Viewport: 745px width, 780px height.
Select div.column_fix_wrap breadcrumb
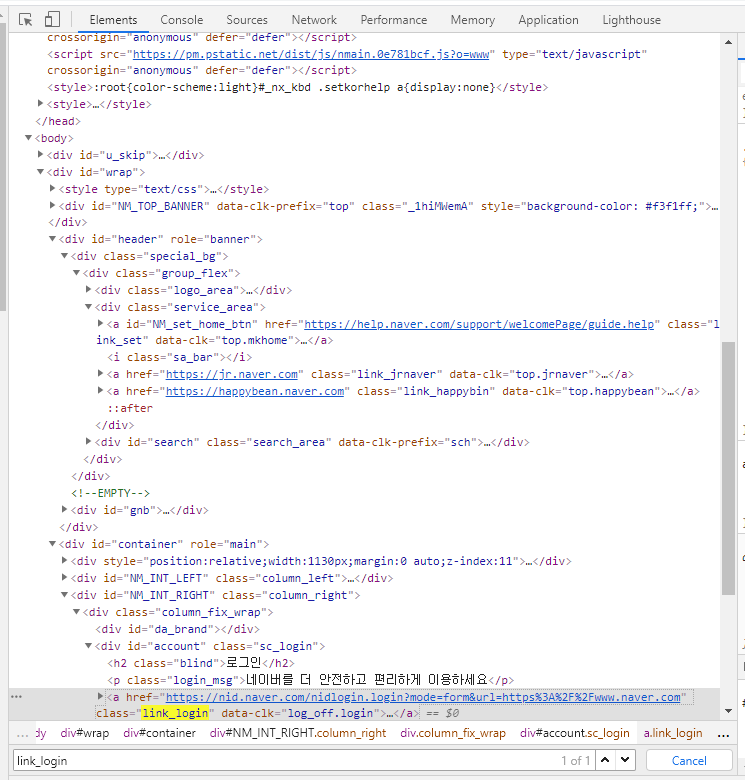pyautogui.click(x=453, y=733)
